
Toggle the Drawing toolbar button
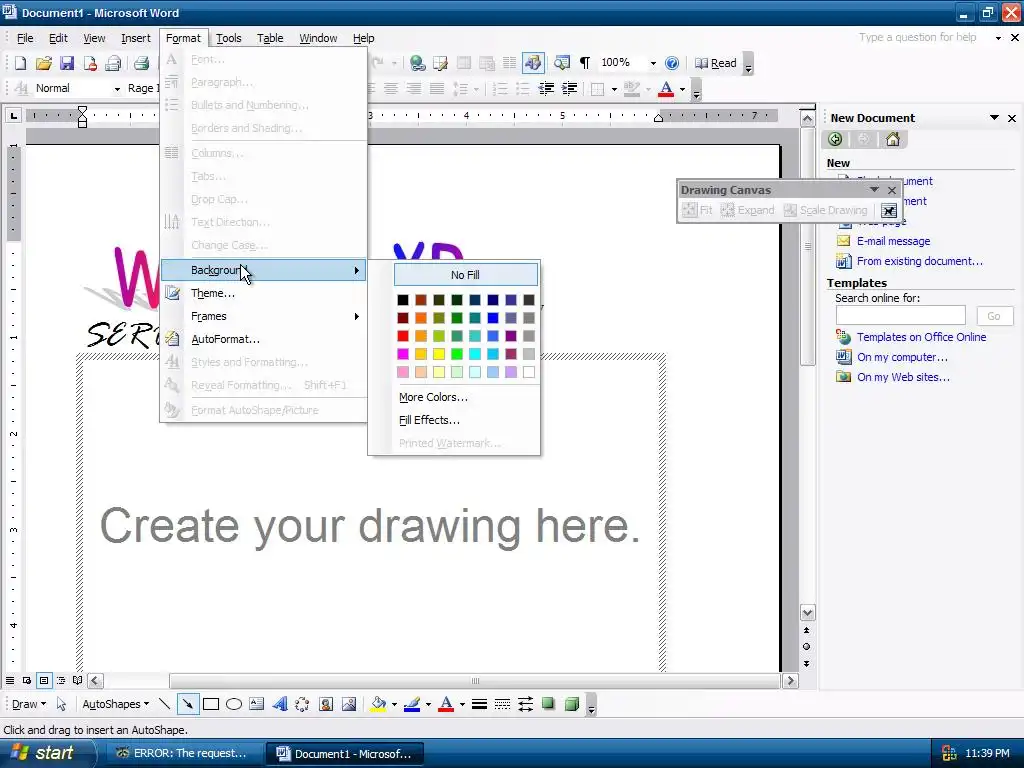pyautogui.click(x=533, y=63)
